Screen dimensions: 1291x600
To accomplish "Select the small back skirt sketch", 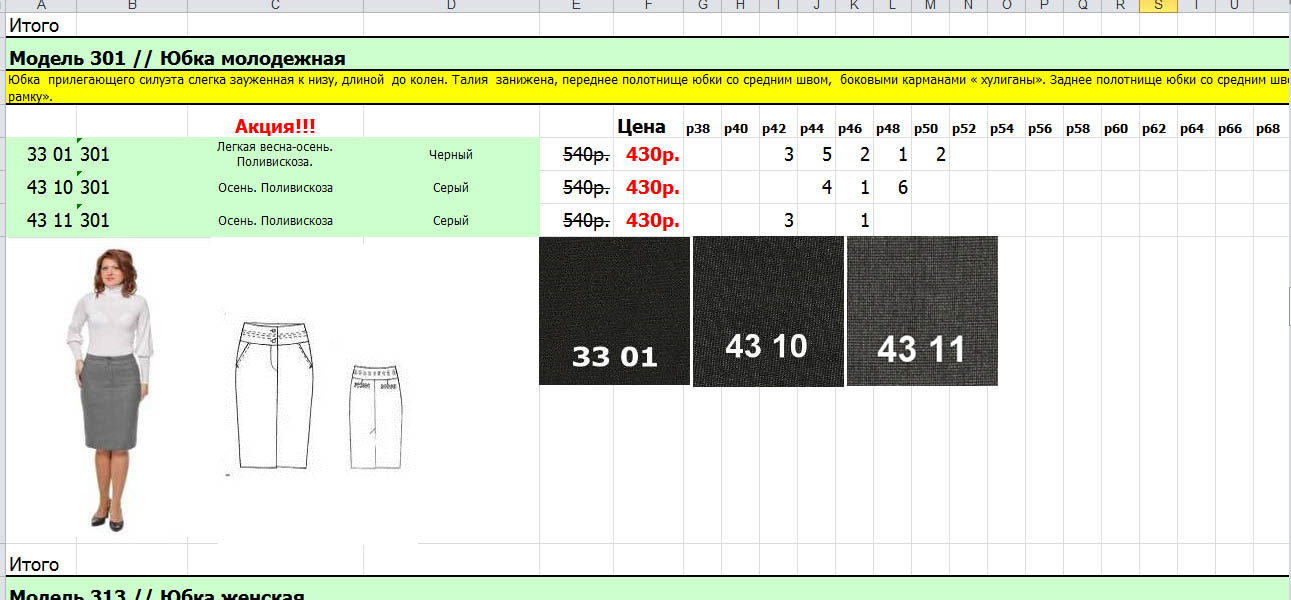I will coord(376,416).
